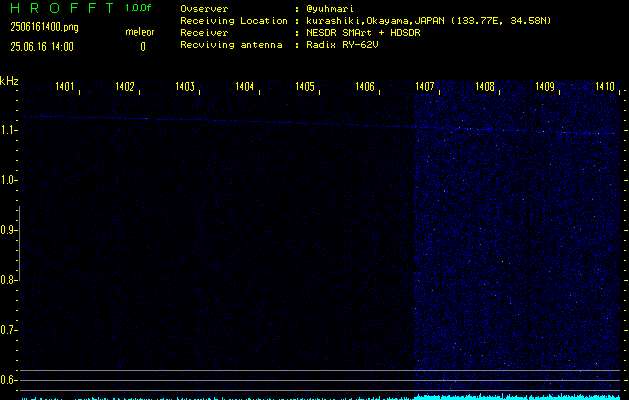Image resolution: width=629 pixels, height=400 pixels.
Task: Click the 1407 time marker
Action: tap(425, 86)
